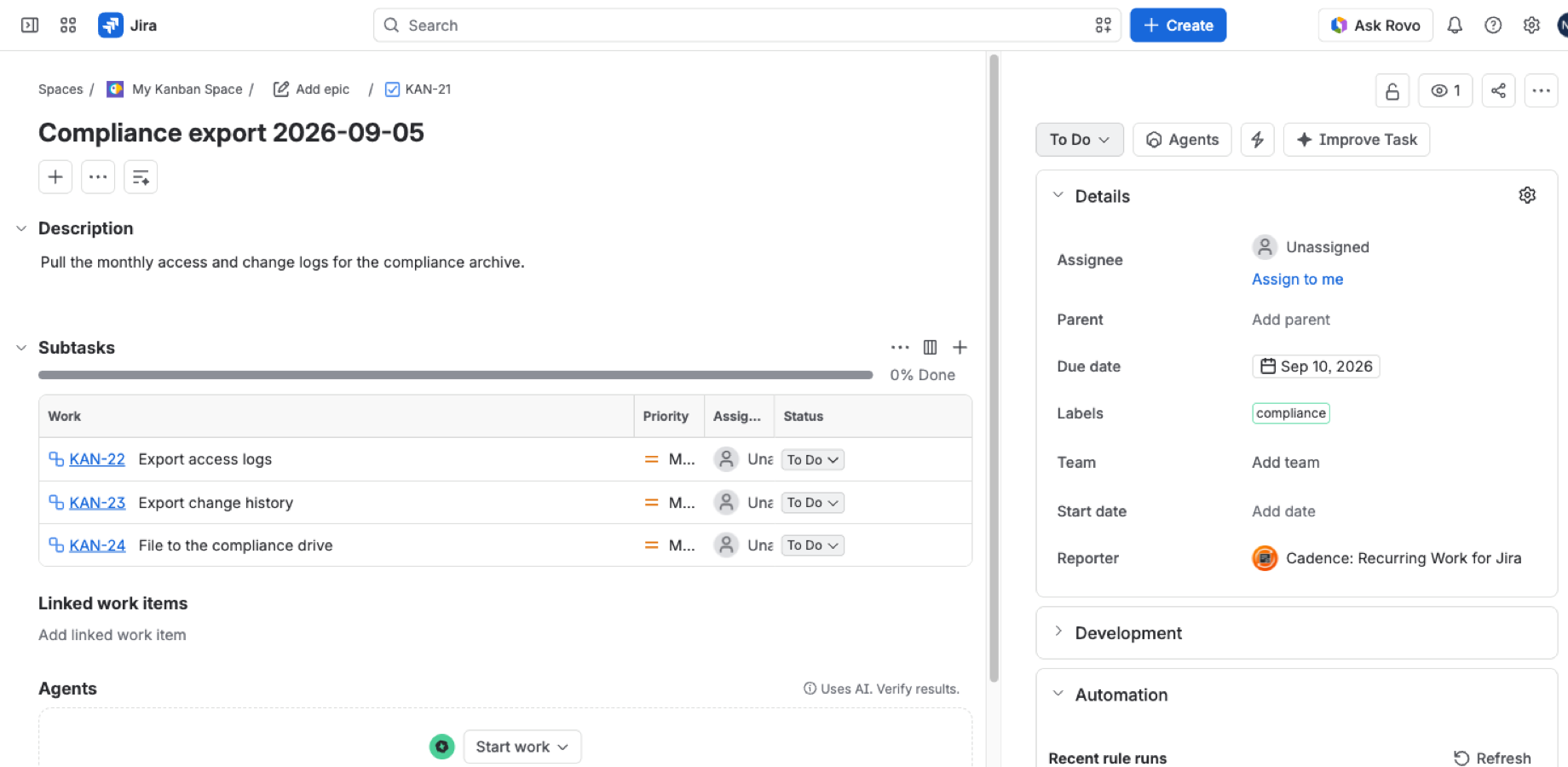Open the app switcher grid icon
This screenshot has width=1568, height=767.
68,26
